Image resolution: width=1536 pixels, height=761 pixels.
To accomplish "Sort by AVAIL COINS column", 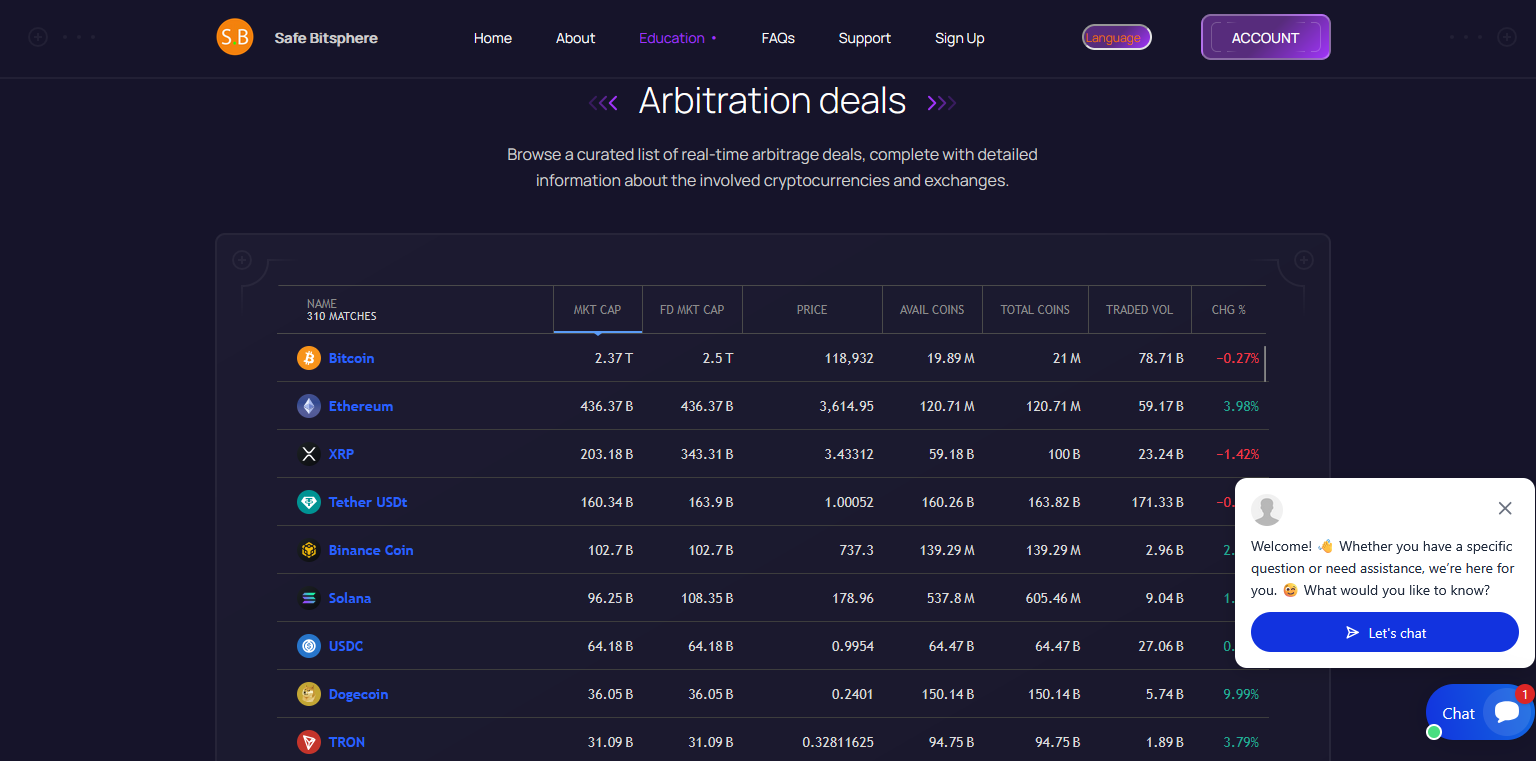I will (932, 310).
